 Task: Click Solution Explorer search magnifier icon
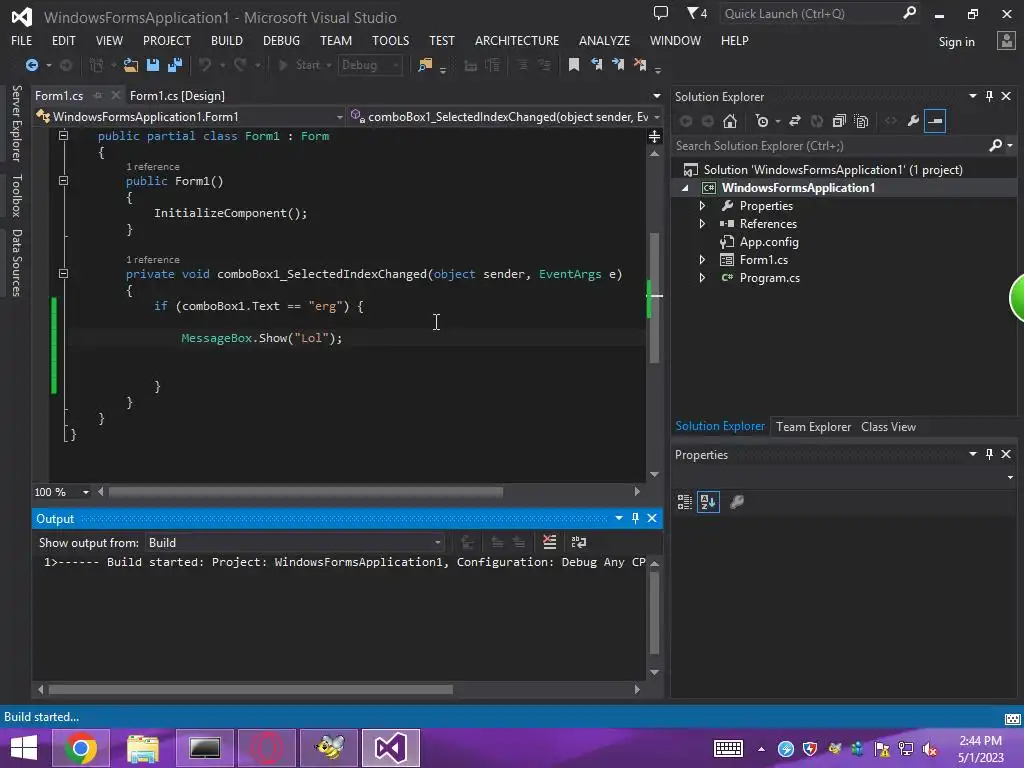pos(995,146)
